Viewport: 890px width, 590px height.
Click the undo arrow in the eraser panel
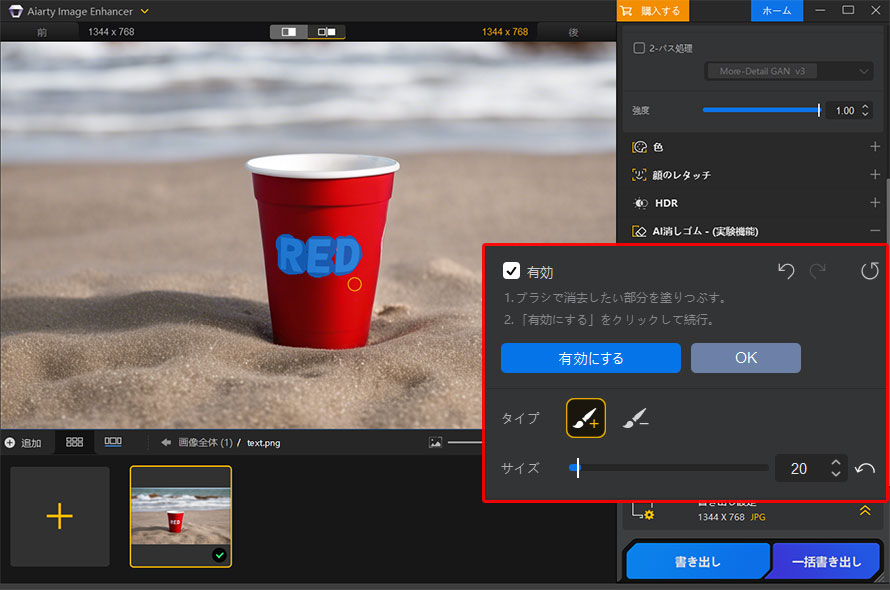(x=785, y=271)
